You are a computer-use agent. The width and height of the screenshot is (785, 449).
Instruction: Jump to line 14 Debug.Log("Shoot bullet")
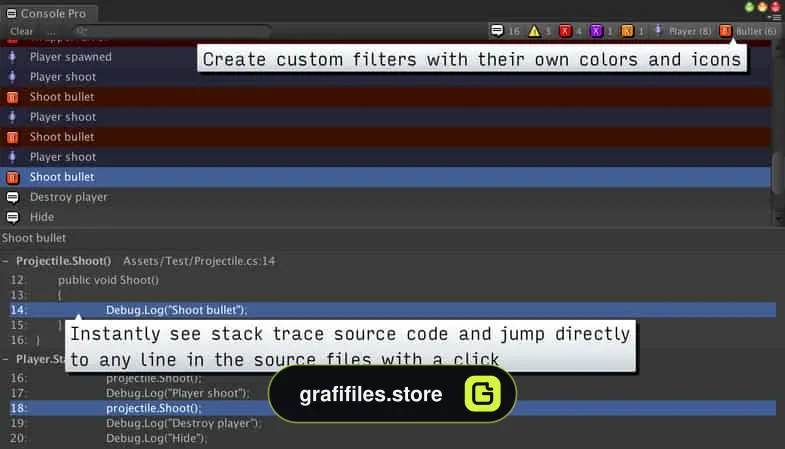click(x=392, y=310)
